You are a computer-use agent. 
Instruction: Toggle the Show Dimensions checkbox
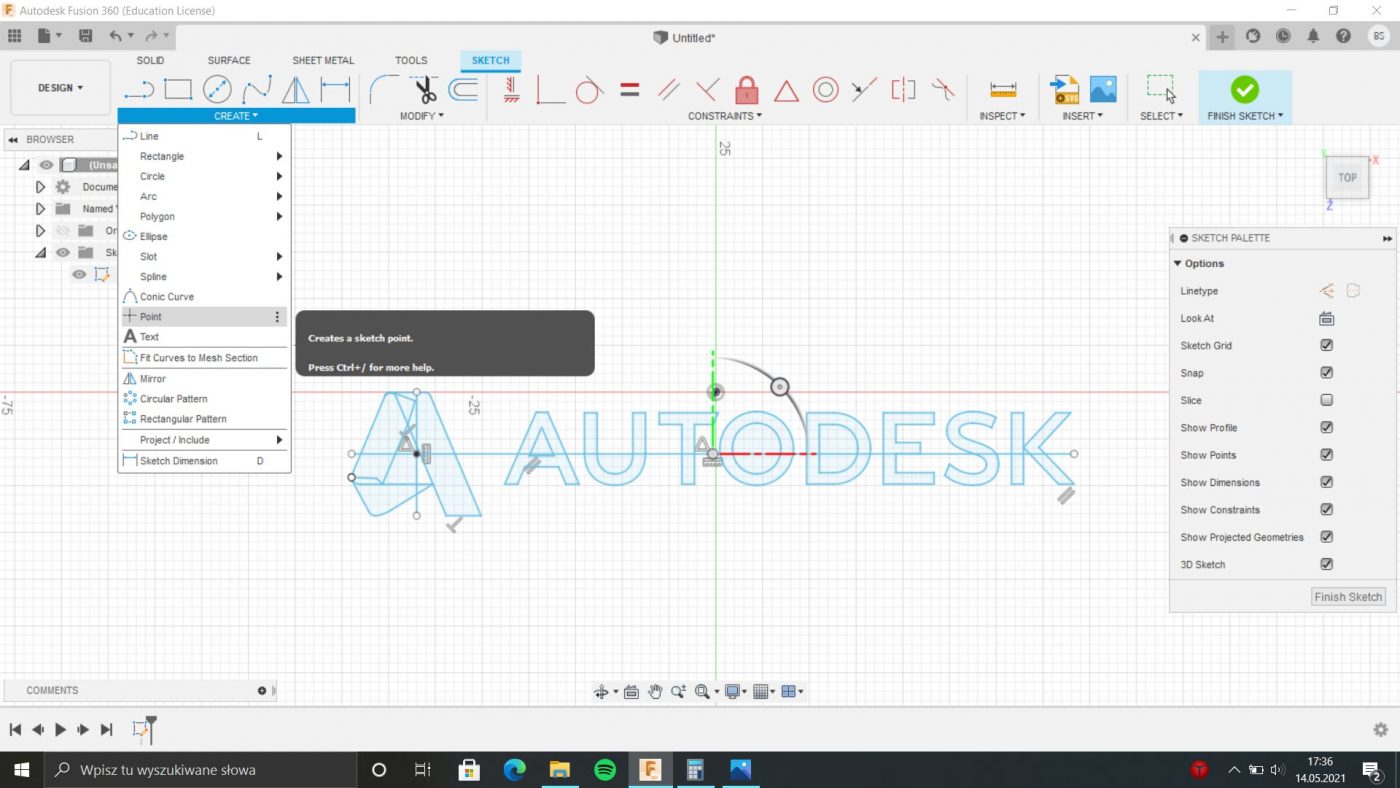click(1326, 482)
